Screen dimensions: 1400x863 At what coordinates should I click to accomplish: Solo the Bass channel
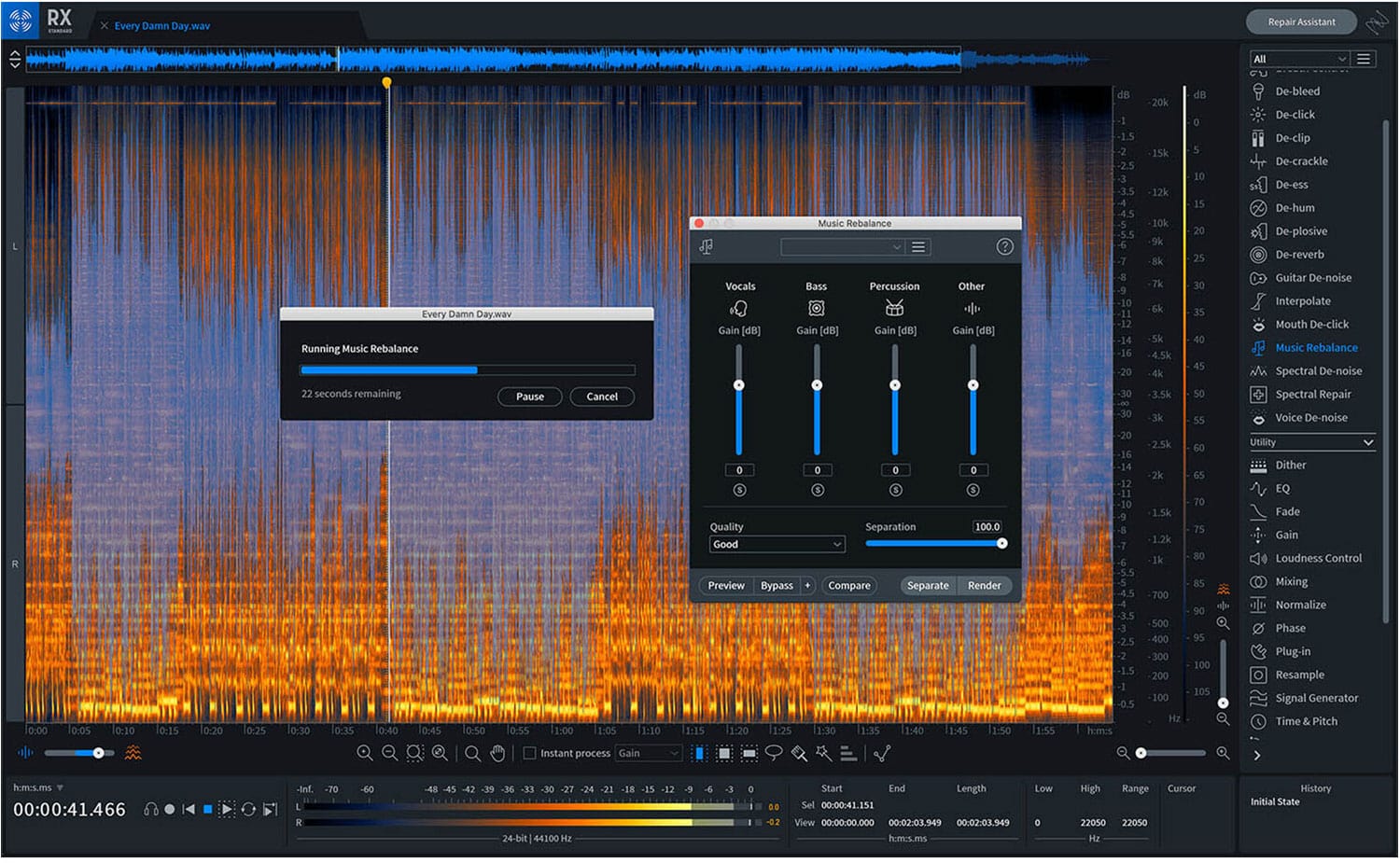pos(818,491)
